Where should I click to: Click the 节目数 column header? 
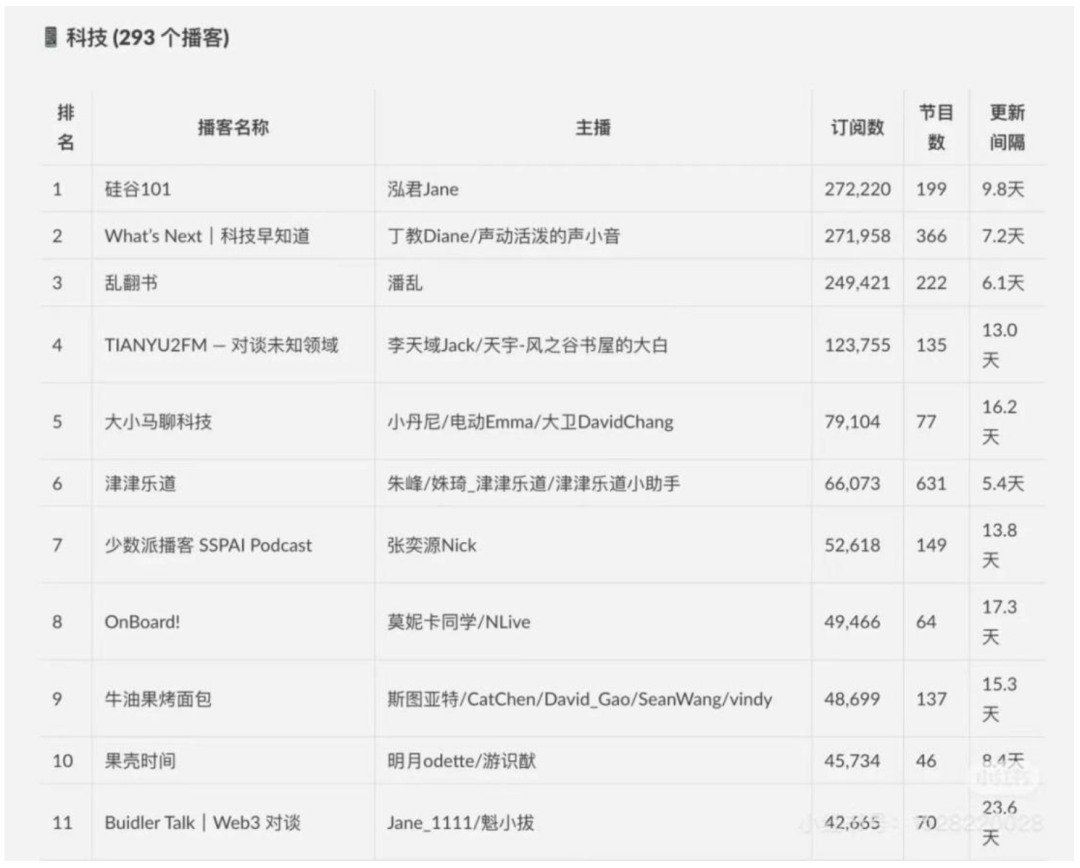pos(936,127)
